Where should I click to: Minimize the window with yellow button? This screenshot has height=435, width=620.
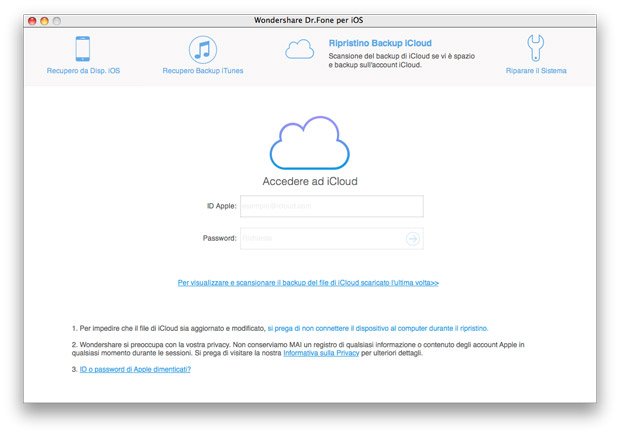[45, 21]
